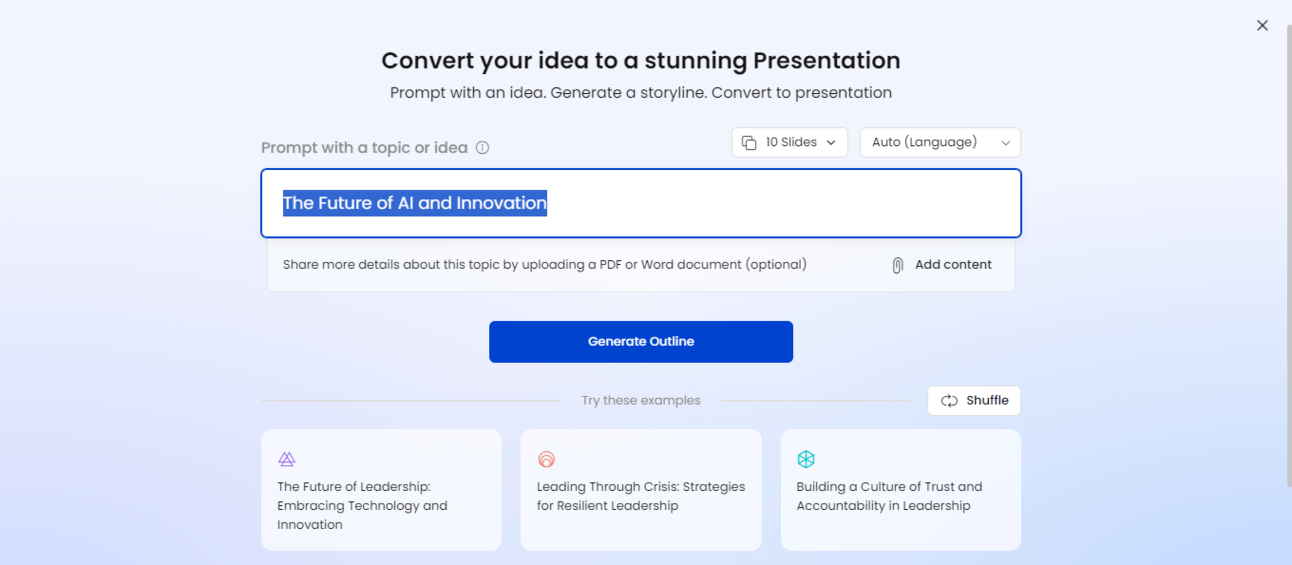Shuffle the example prompts
The height and width of the screenshot is (565, 1292).
point(974,401)
